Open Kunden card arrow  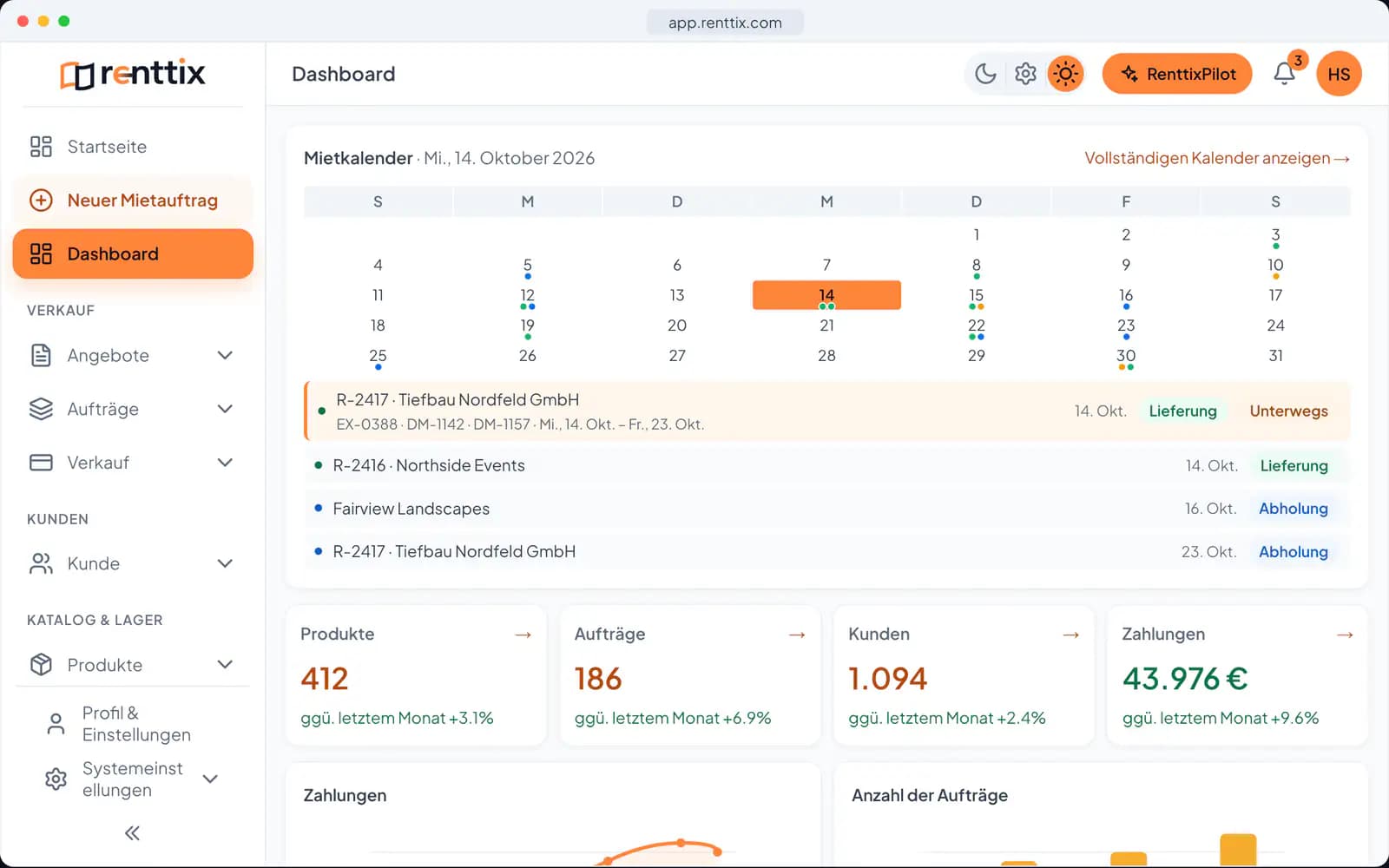[x=1071, y=635]
